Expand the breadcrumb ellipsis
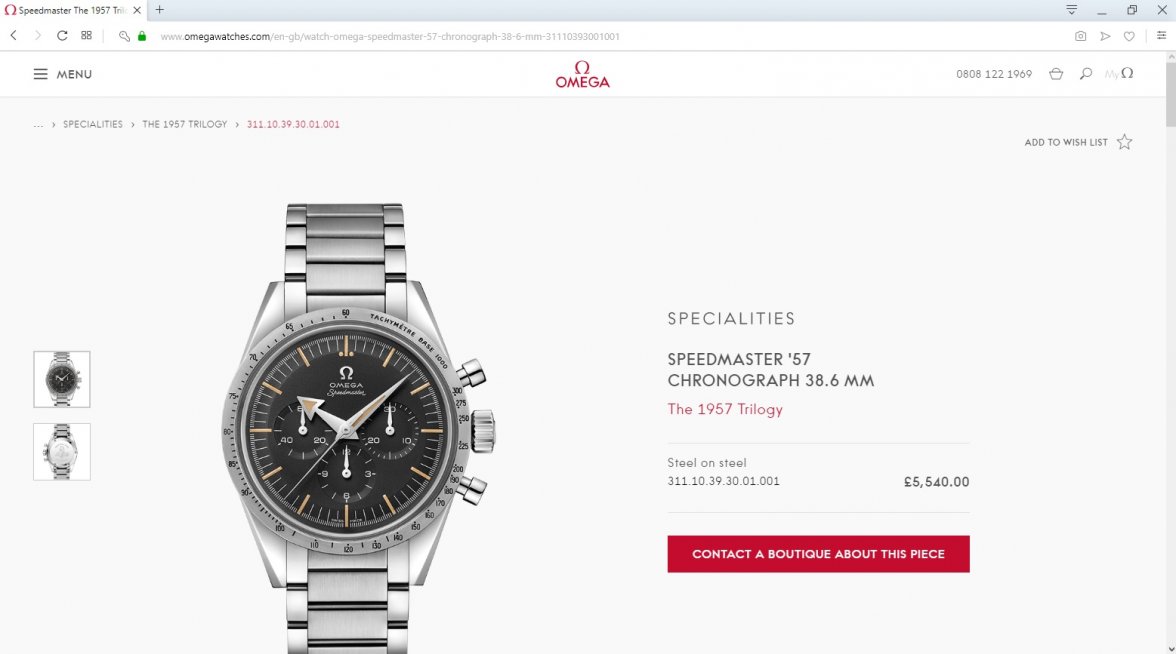This screenshot has height=654, width=1176. click(x=38, y=124)
